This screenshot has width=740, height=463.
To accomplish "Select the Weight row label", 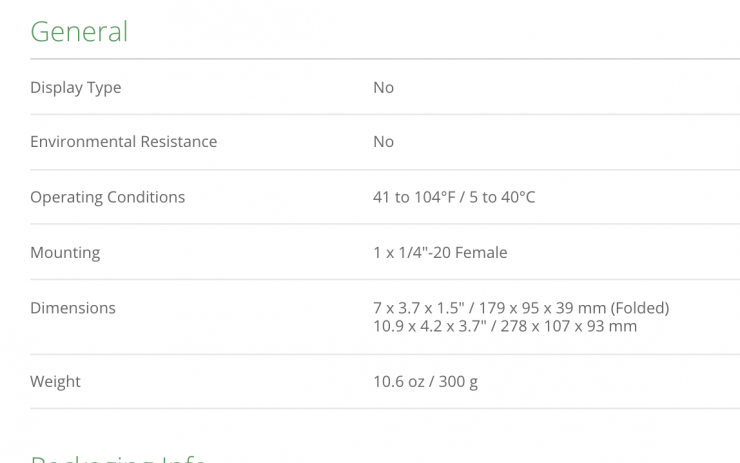I will [55, 382].
